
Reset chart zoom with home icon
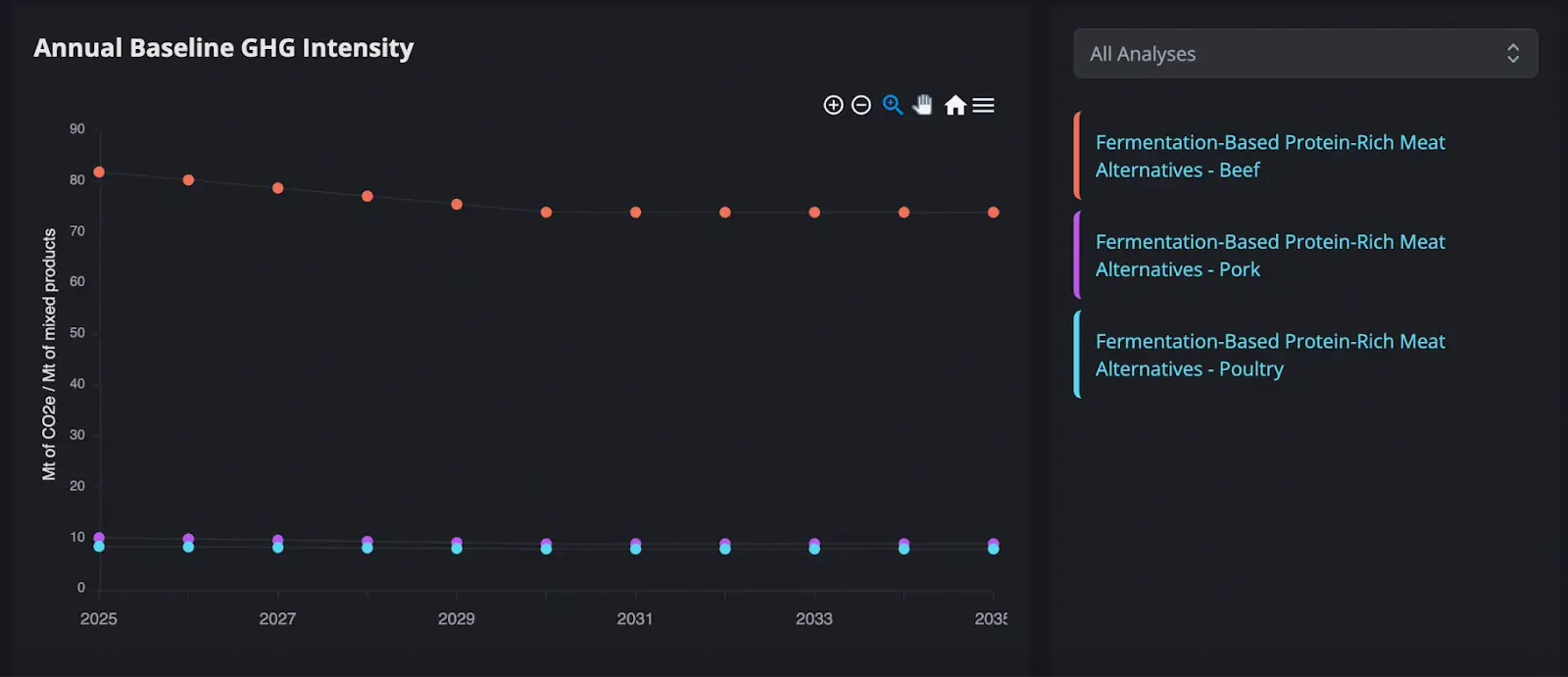pyautogui.click(x=955, y=105)
